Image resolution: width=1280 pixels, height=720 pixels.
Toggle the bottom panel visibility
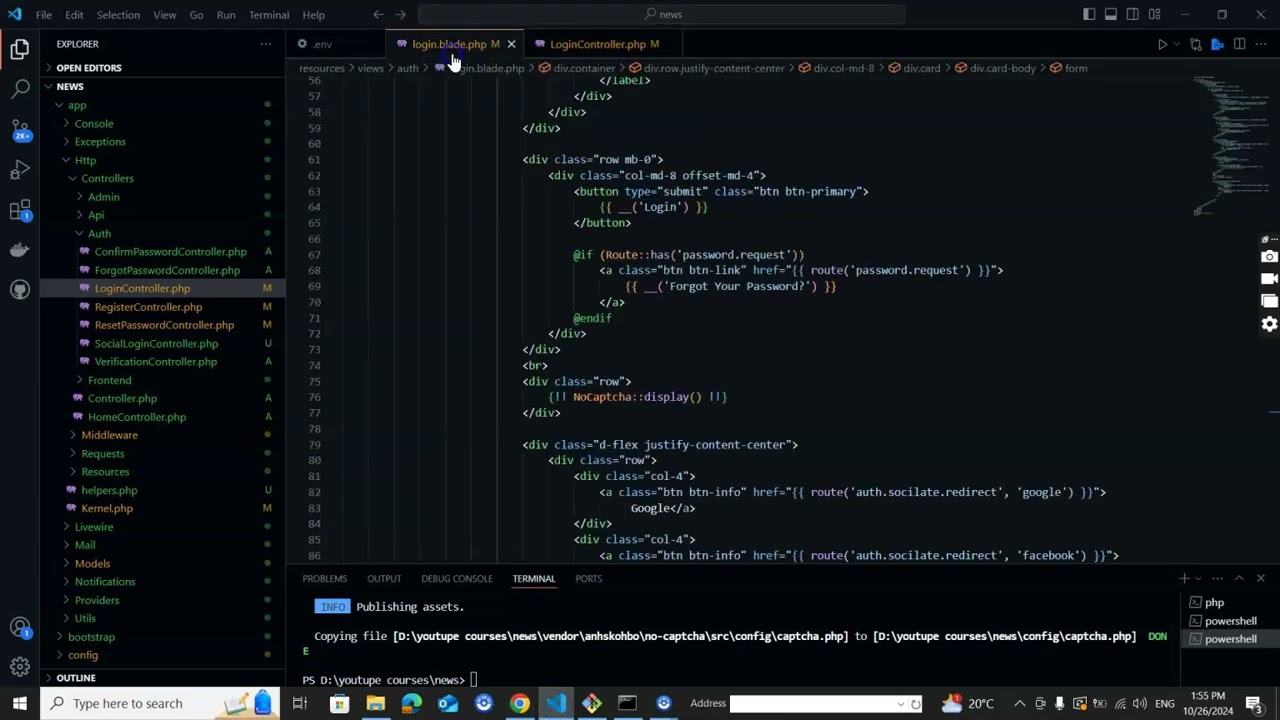pos(1111,15)
